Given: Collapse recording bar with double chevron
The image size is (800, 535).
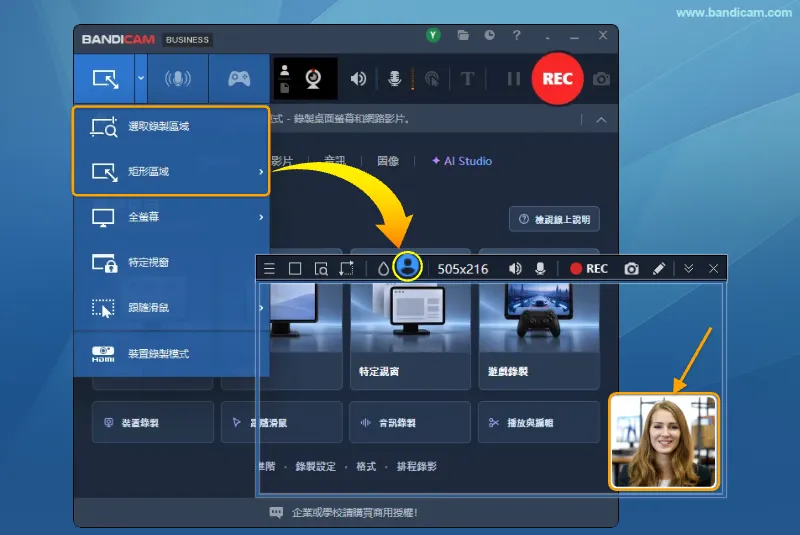Looking at the screenshot, I should [x=688, y=269].
